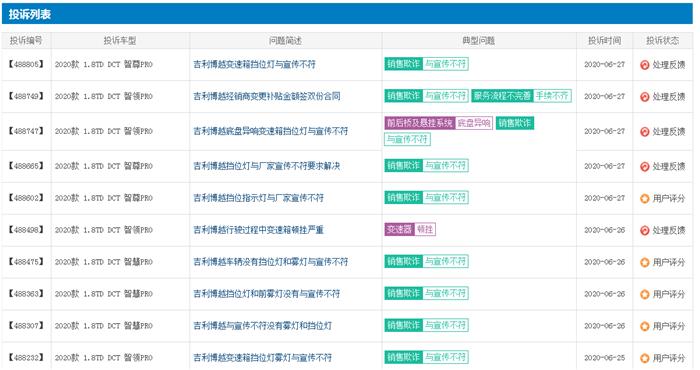Open complaint 吉利博越行驶过程中变速箱顿挫严重
Image resolution: width=700 pixels, height=370 pixels.
[x=258, y=230]
